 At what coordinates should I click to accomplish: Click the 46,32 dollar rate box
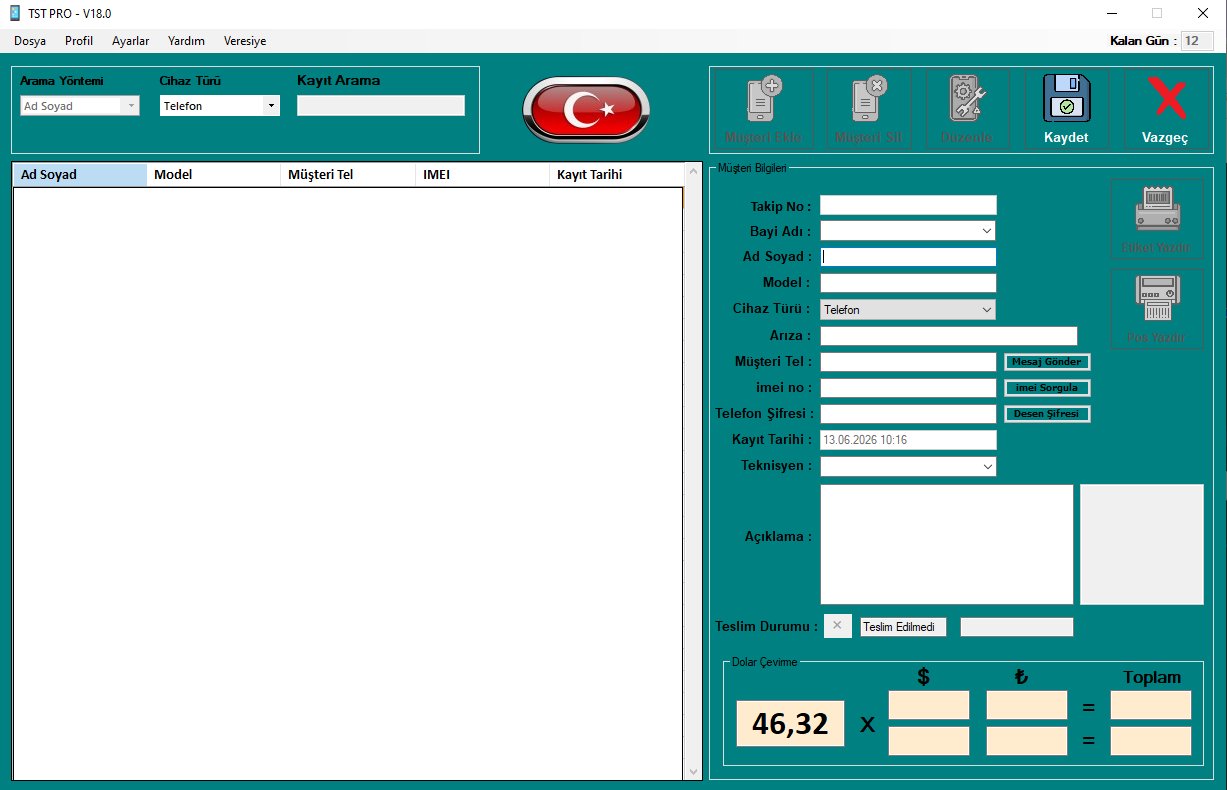790,723
